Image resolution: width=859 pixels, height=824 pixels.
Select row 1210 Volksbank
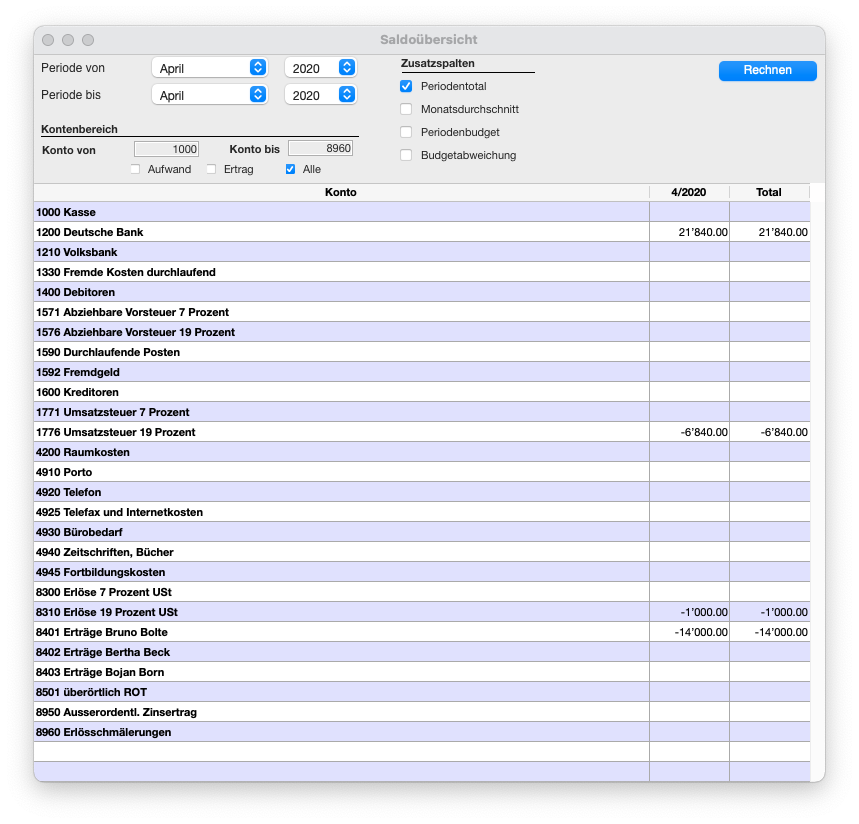click(422, 252)
